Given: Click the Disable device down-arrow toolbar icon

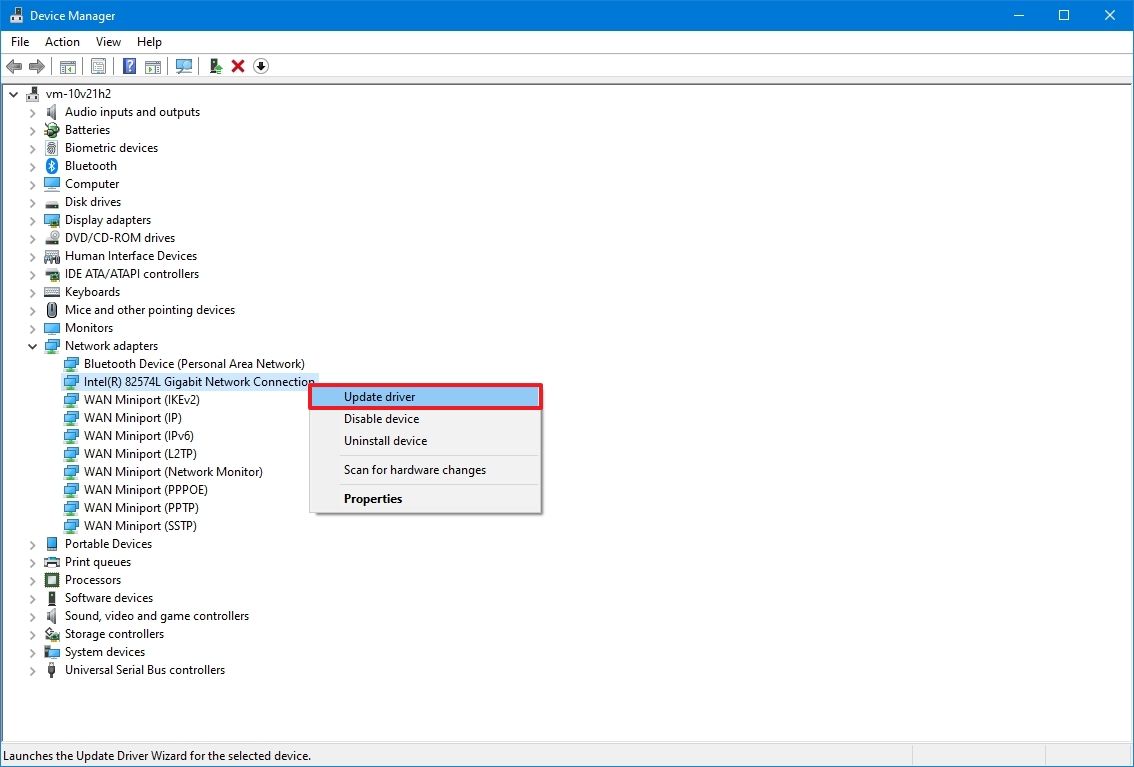Looking at the screenshot, I should [x=261, y=66].
